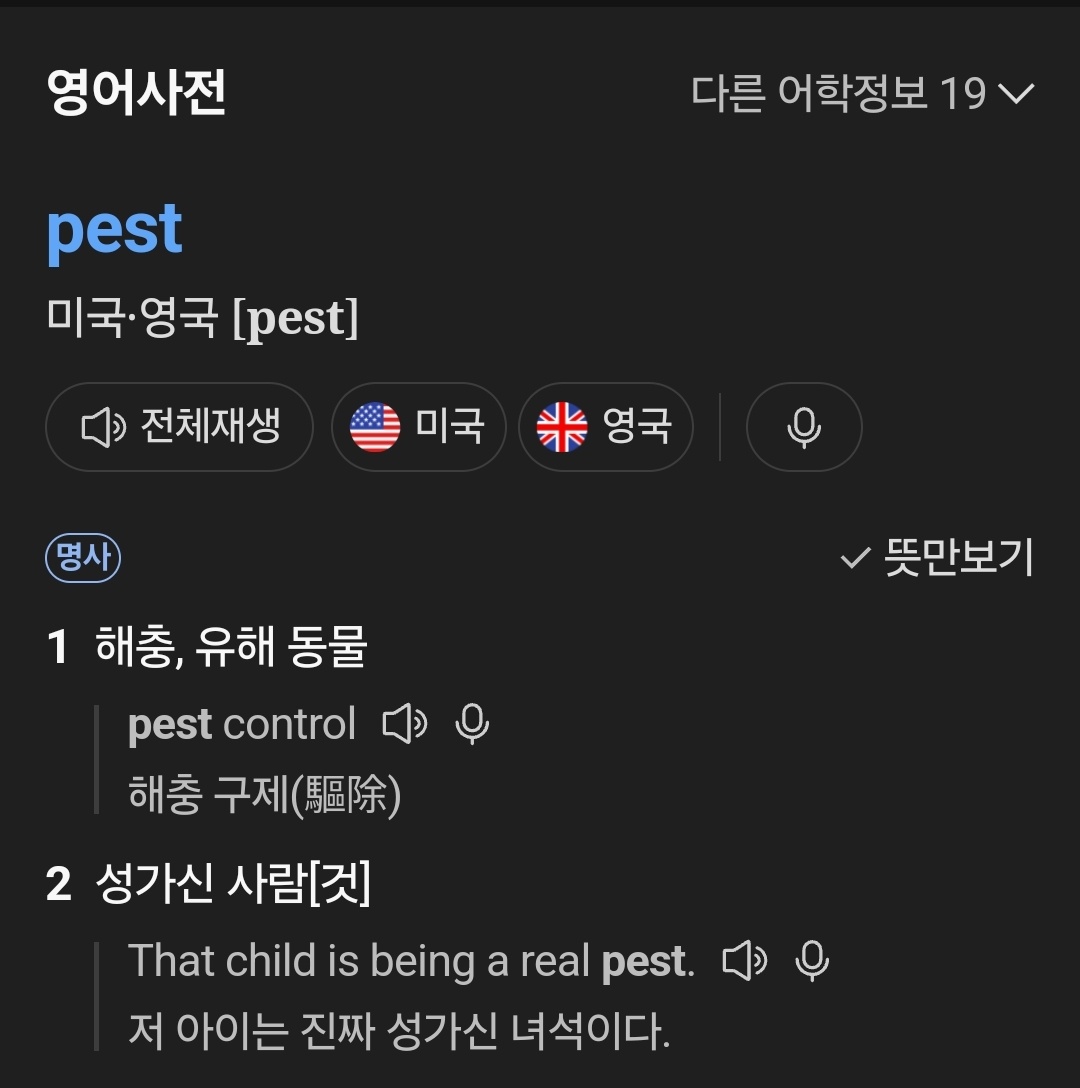Play American pronunciation via US flag
This screenshot has width=1080, height=1088.
tap(418, 427)
